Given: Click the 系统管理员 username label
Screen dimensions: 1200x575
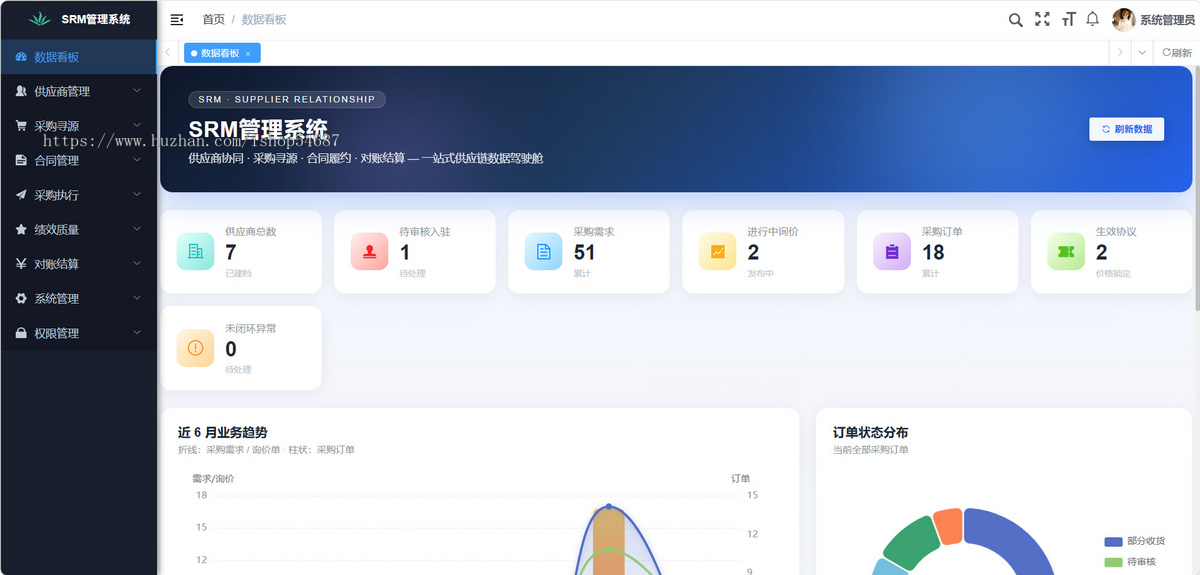Looking at the screenshot, I should (x=1167, y=19).
